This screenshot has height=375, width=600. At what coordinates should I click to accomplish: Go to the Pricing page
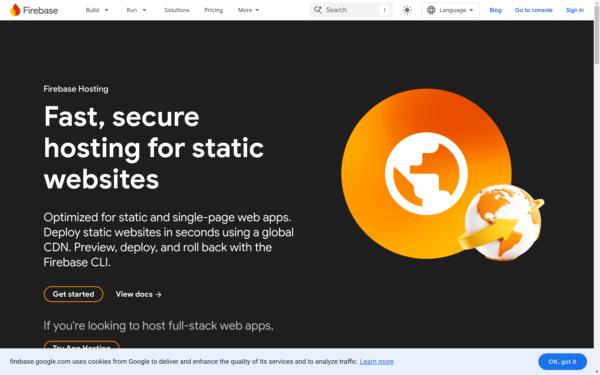(x=214, y=10)
